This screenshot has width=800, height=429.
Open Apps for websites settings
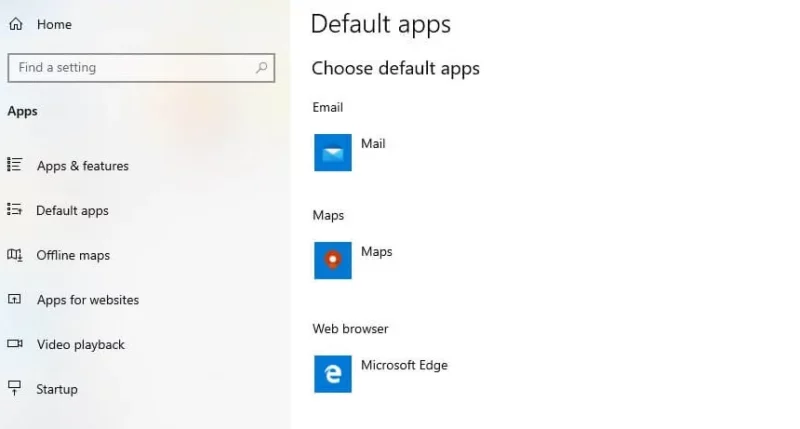point(88,300)
